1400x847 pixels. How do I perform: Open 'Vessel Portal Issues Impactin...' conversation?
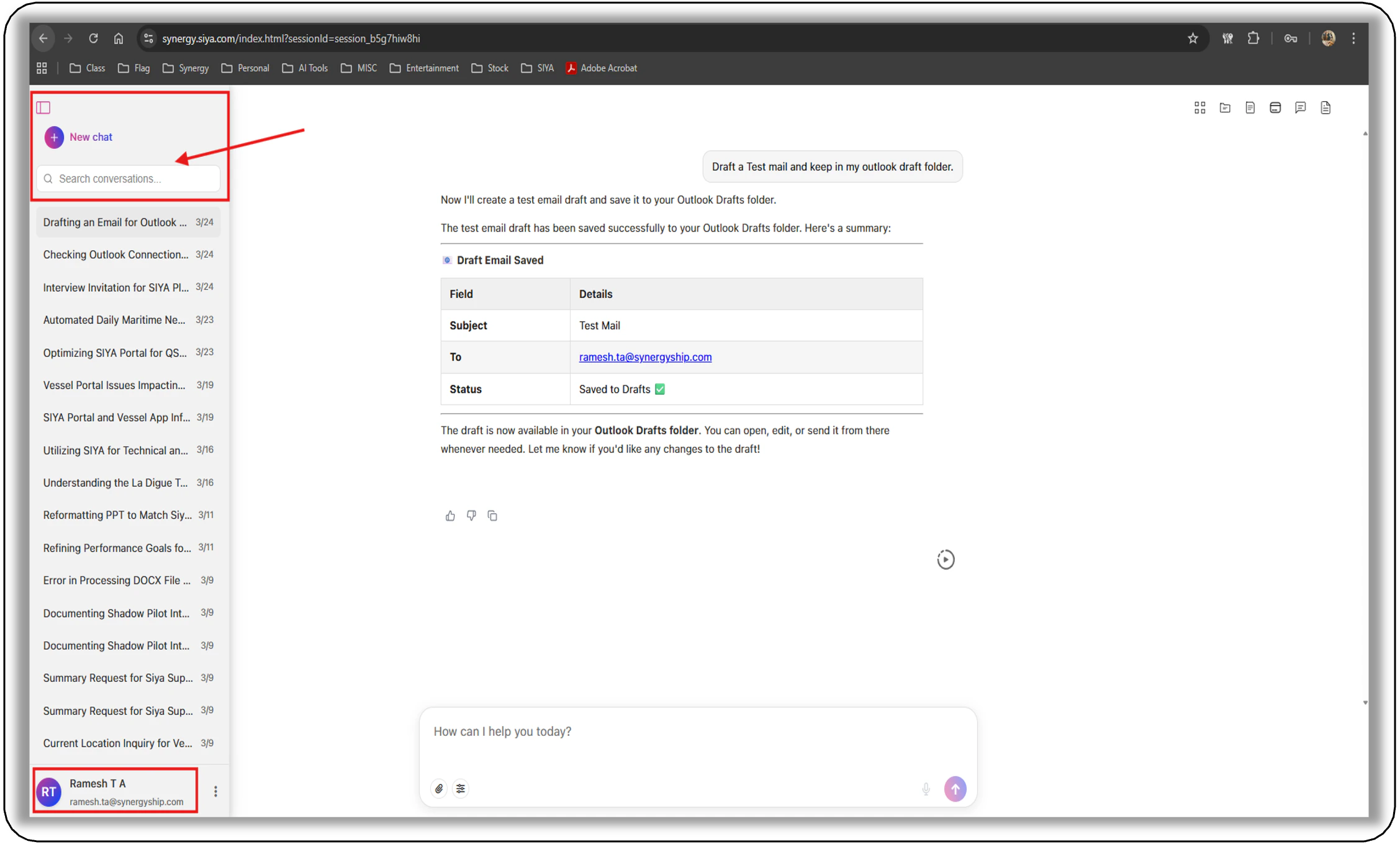pyautogui.click(x=129, y=385)
